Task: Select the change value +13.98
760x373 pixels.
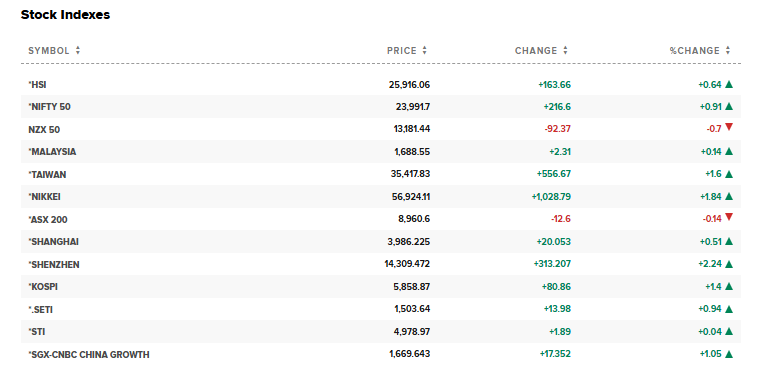Action: coord(557,309)
